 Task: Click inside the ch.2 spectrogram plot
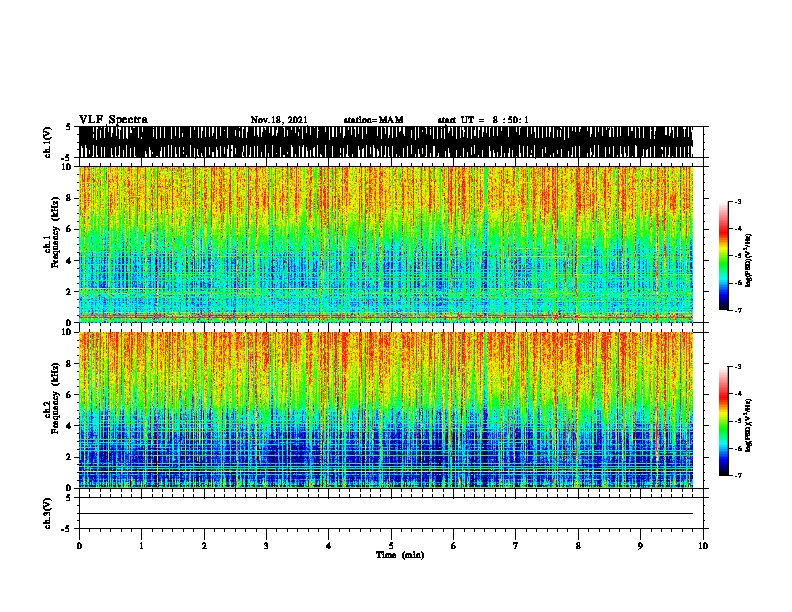(x=386, y=410)
